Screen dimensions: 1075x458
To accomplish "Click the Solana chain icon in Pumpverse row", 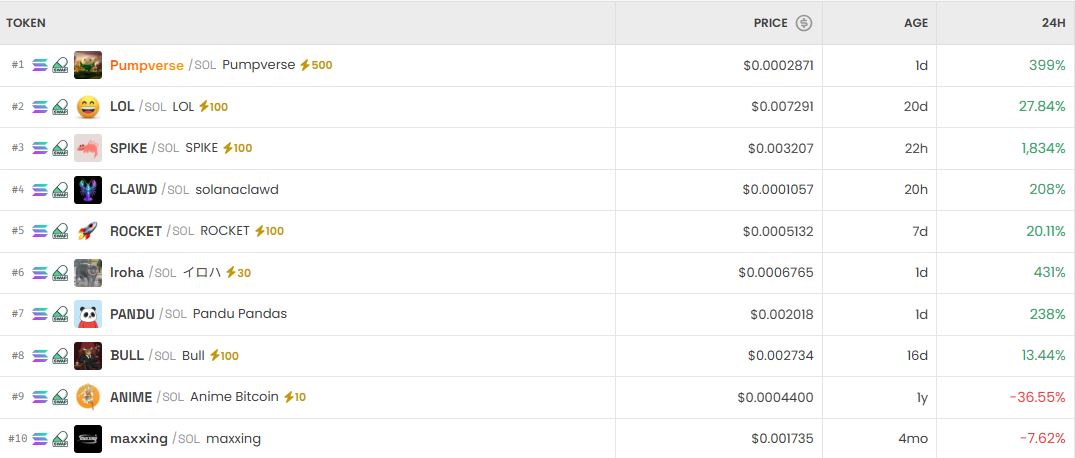I will tap(40, 65).
